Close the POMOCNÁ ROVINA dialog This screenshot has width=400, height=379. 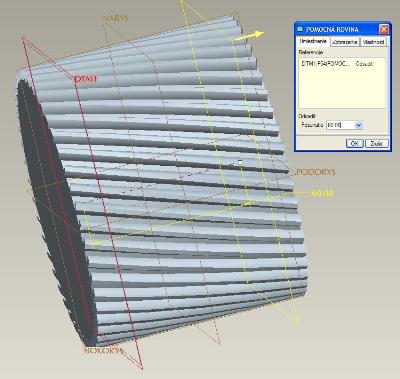click(x=384, y=29)
